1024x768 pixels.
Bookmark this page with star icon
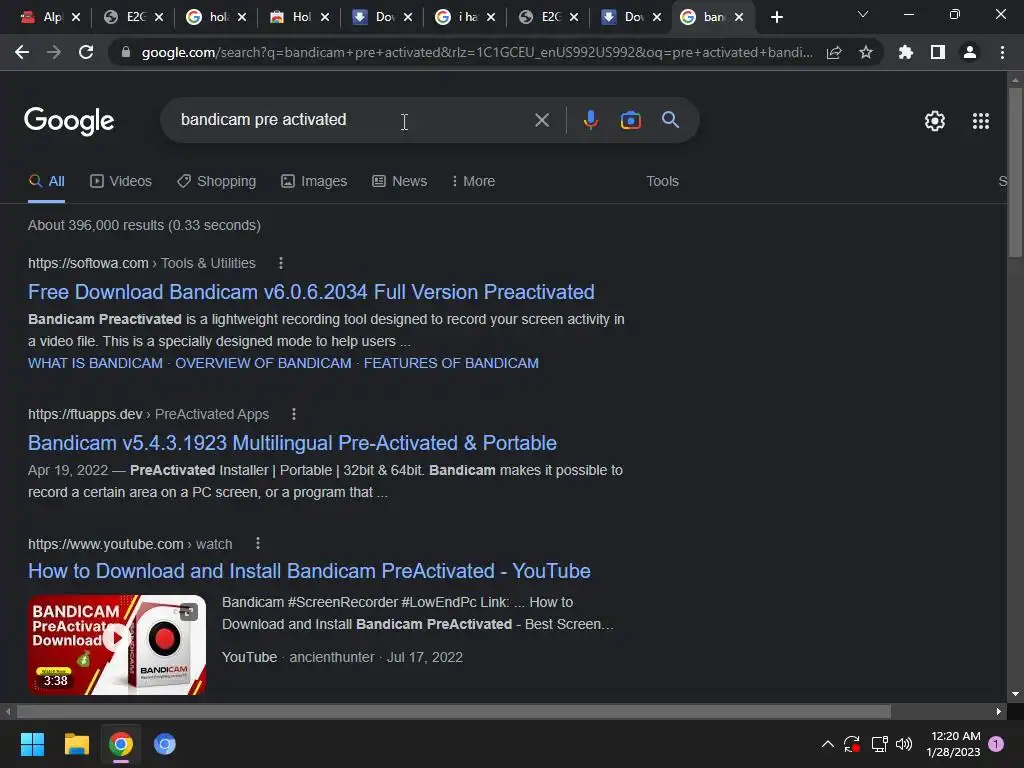tap(866, 52)
